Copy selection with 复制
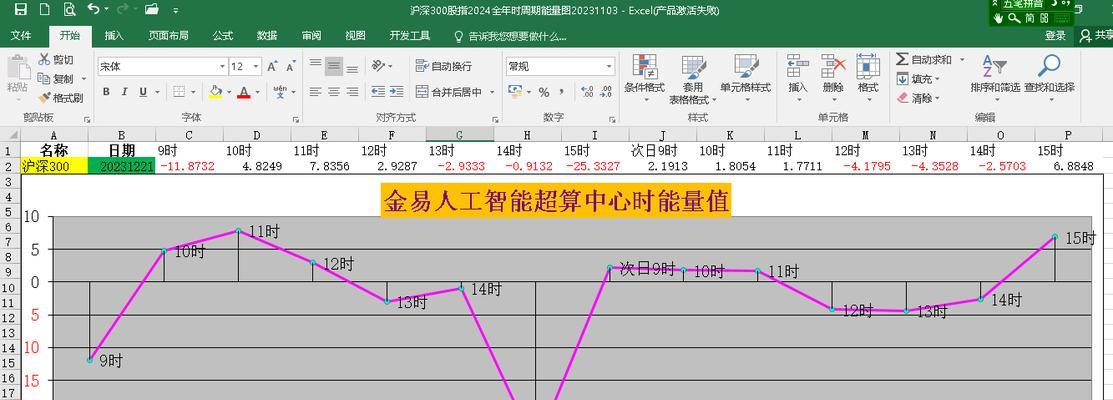 (56, 79)
